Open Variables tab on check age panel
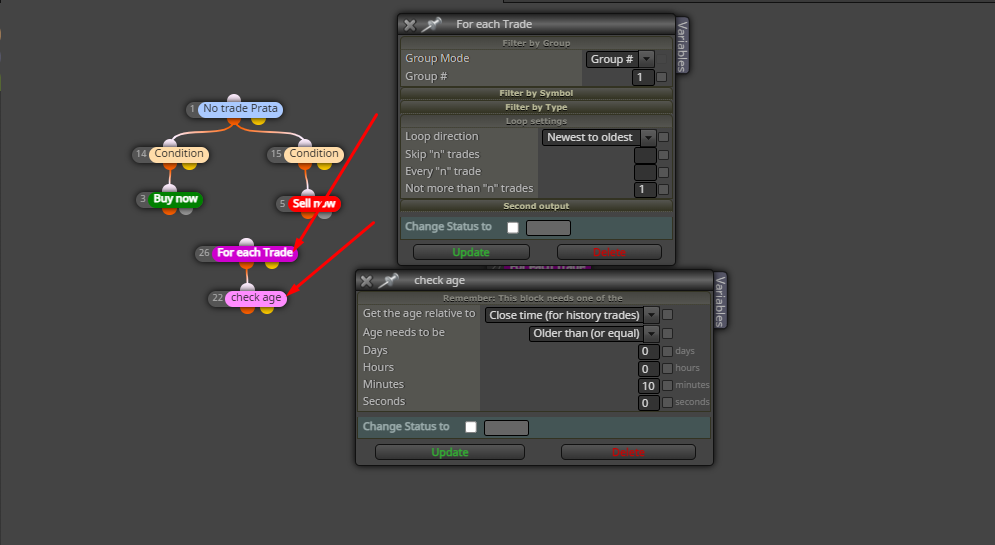995x545 pixels. coord(720,301)
